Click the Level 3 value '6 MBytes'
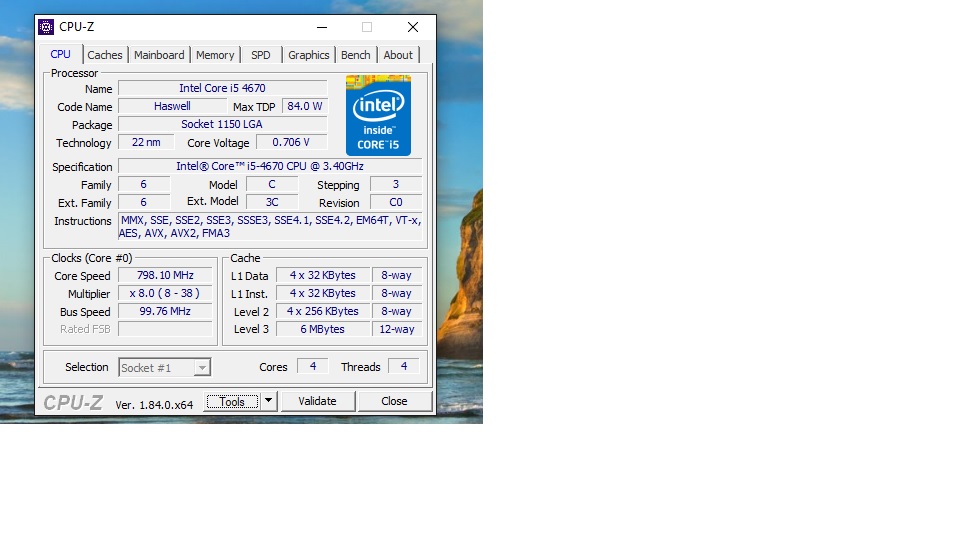 (x=323, y=329)
